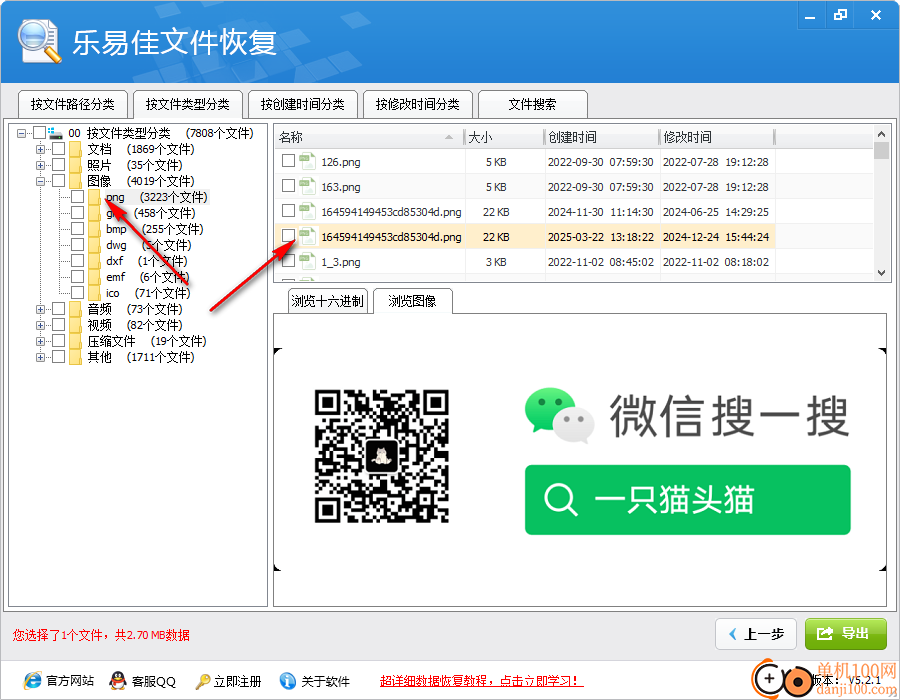Open the 官方网站 link
This screenshot has height=700, width=900.
tap(70, 681)
